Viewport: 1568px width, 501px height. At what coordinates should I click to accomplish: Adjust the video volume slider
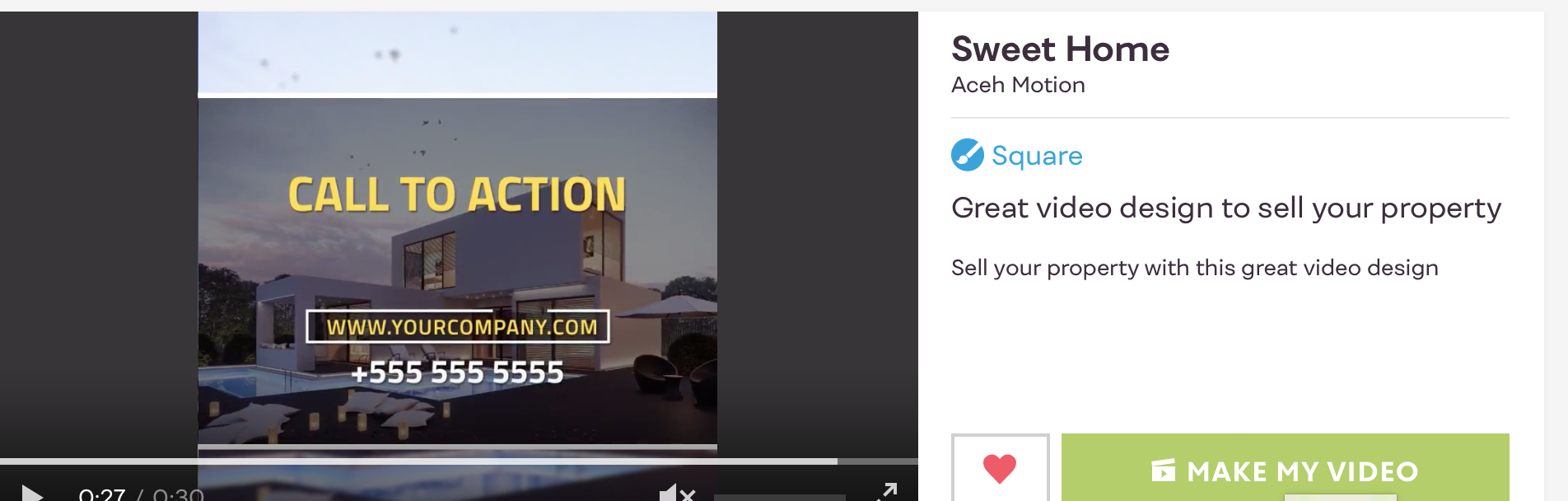779,497
